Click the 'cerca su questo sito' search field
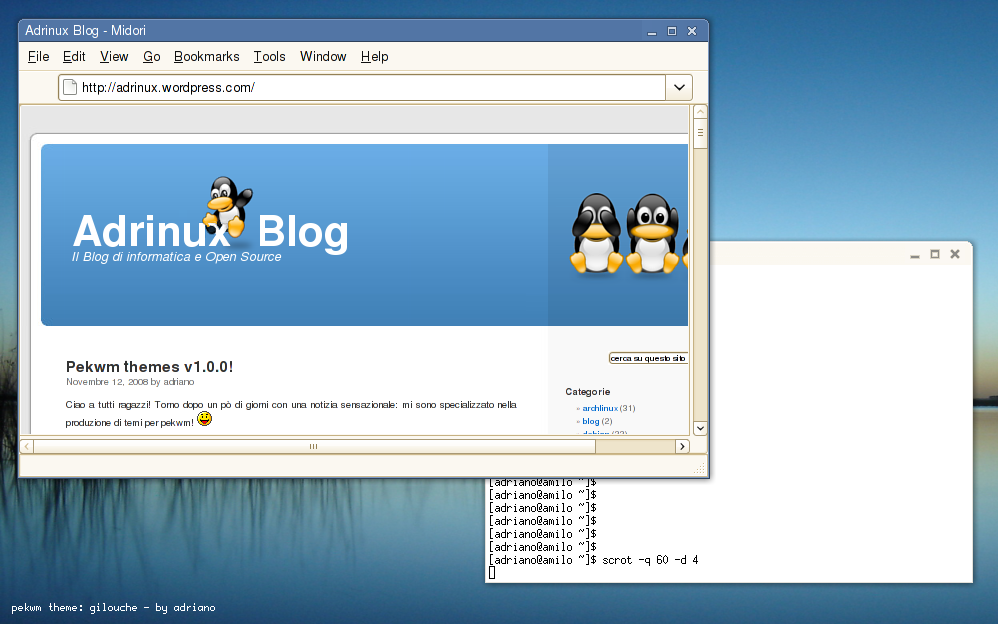998x624 pixels. (x=648, y=358)
